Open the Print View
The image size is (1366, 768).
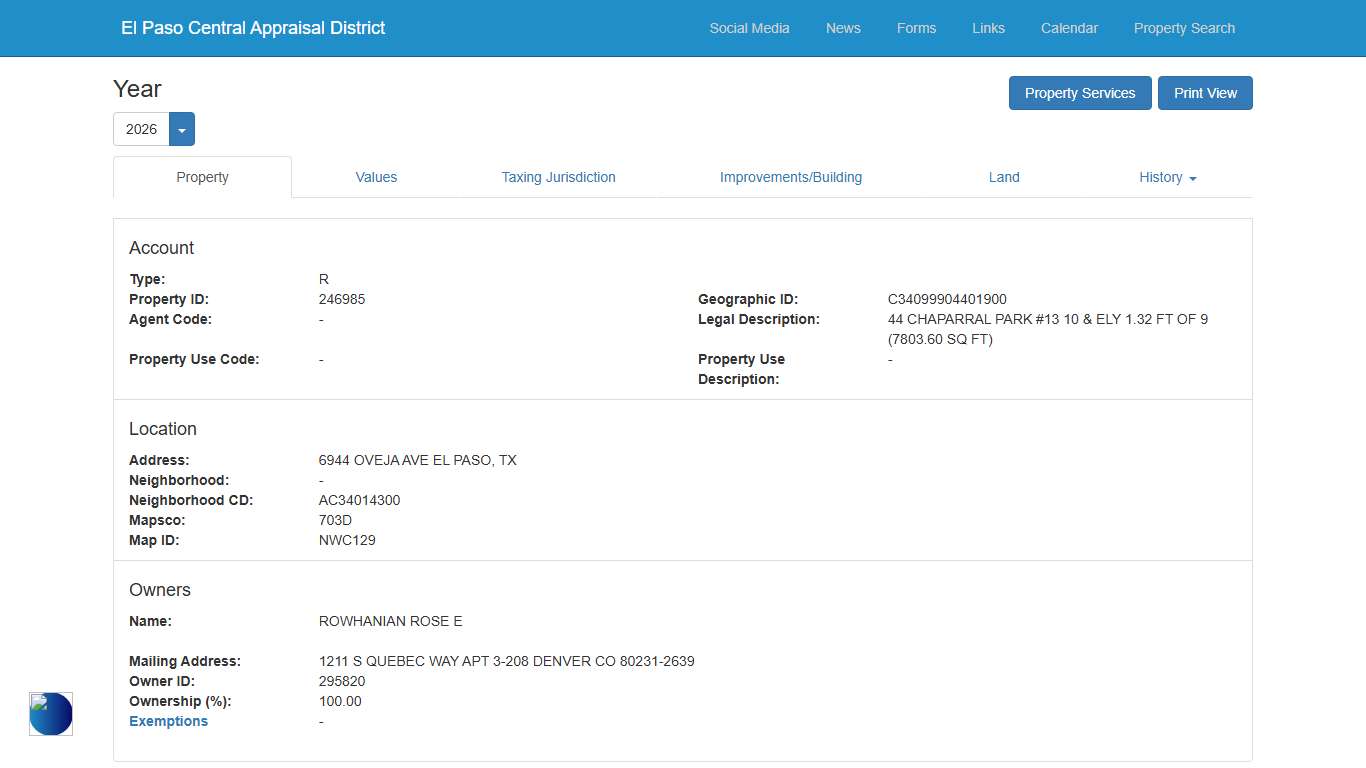point(1205,92)
